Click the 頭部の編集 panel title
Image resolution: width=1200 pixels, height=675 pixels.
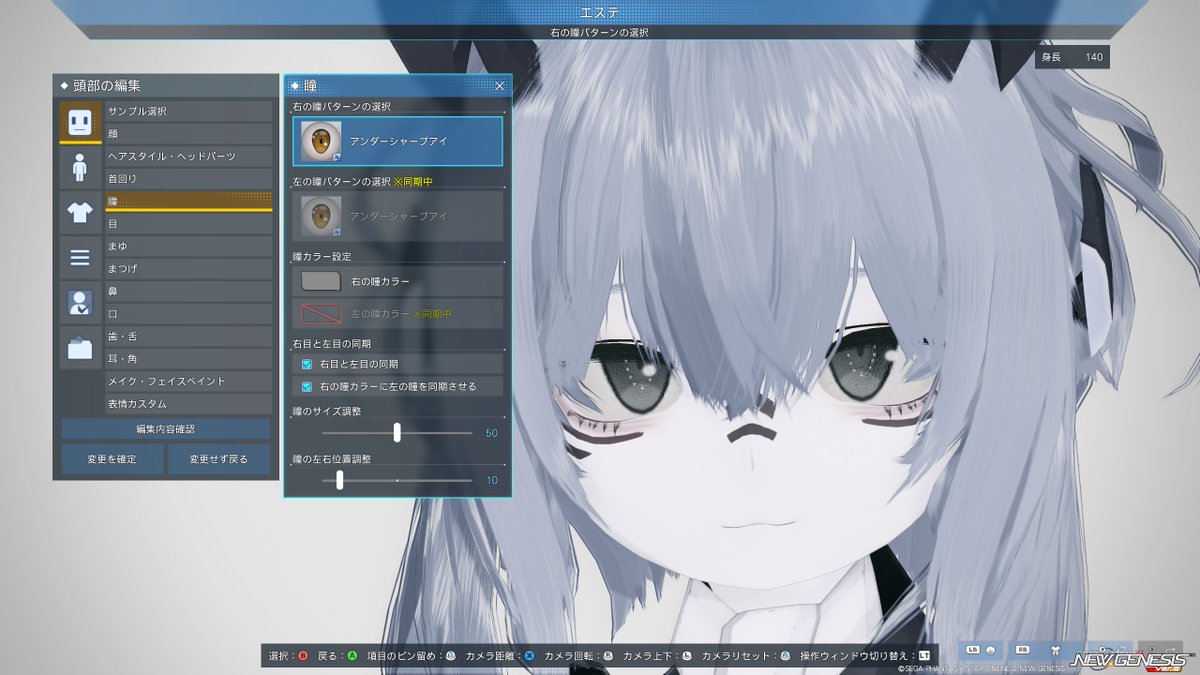[107, 86]
